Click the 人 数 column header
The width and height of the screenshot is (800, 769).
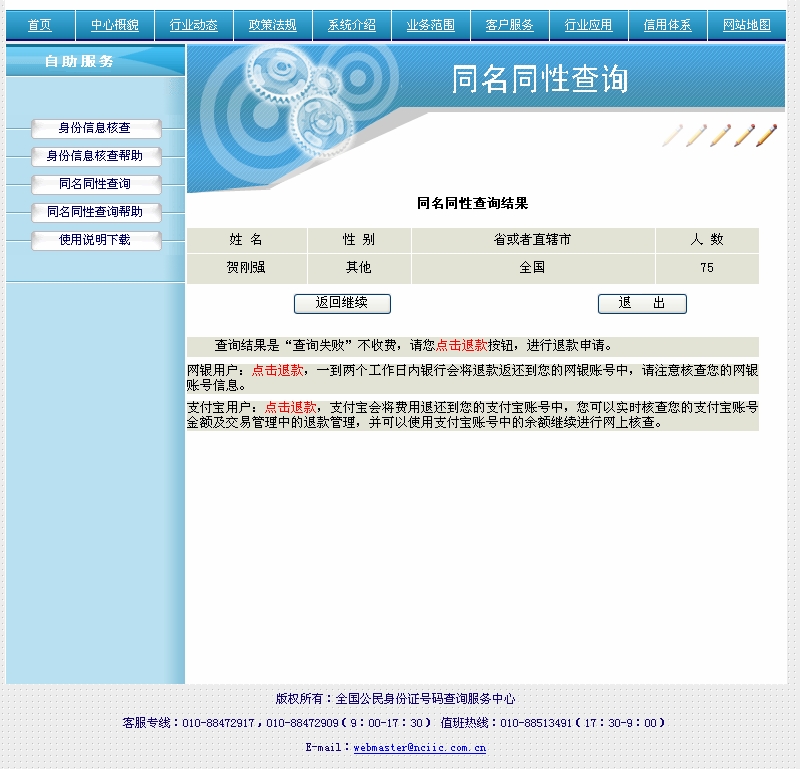coord(707,239)
